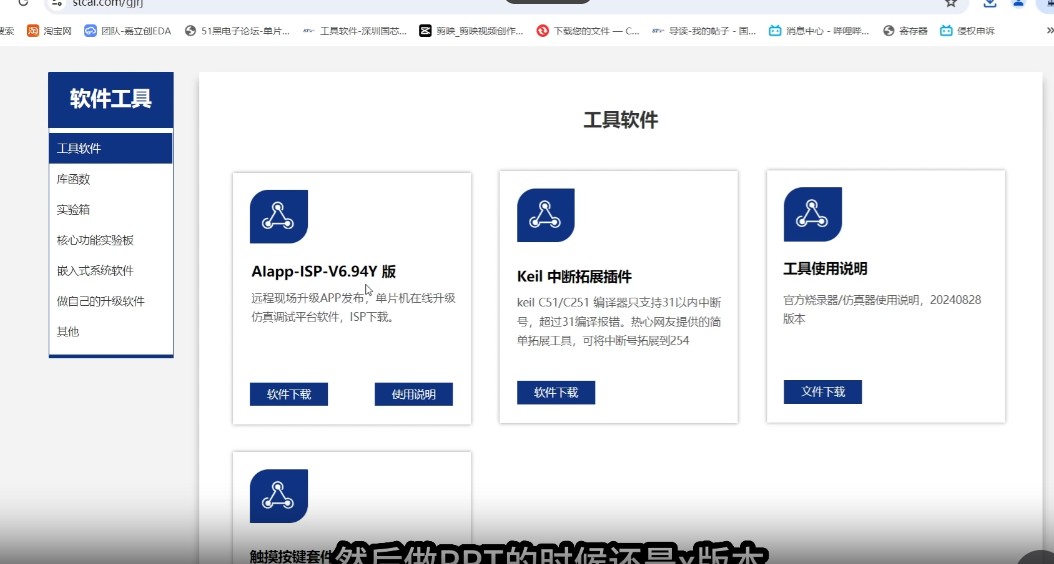The width and height of the screenshot is (1054, 564).
Task: Click the 淘宝网 bookmark favicon
Action: (33, 31)
